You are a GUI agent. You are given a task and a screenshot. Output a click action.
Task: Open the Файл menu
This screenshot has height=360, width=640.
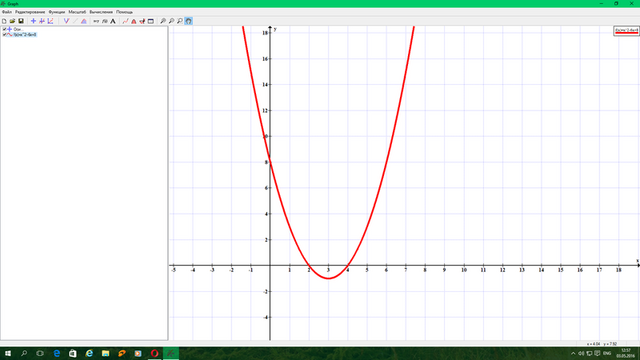(x=7, y=12)
